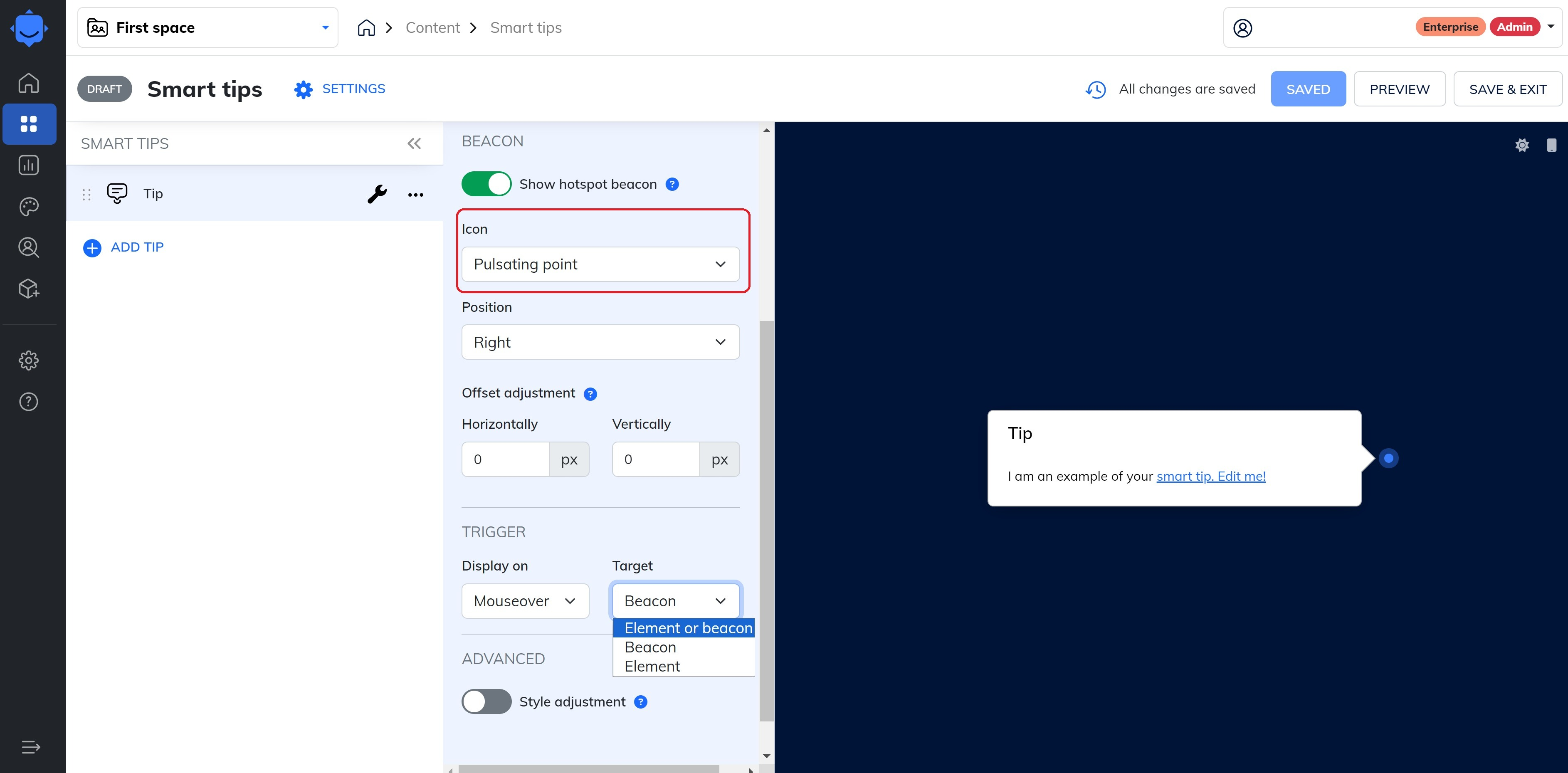The image size is (1568, 773).
Task: Expand the Position dropdown set to Right
Action: [600, 342]
